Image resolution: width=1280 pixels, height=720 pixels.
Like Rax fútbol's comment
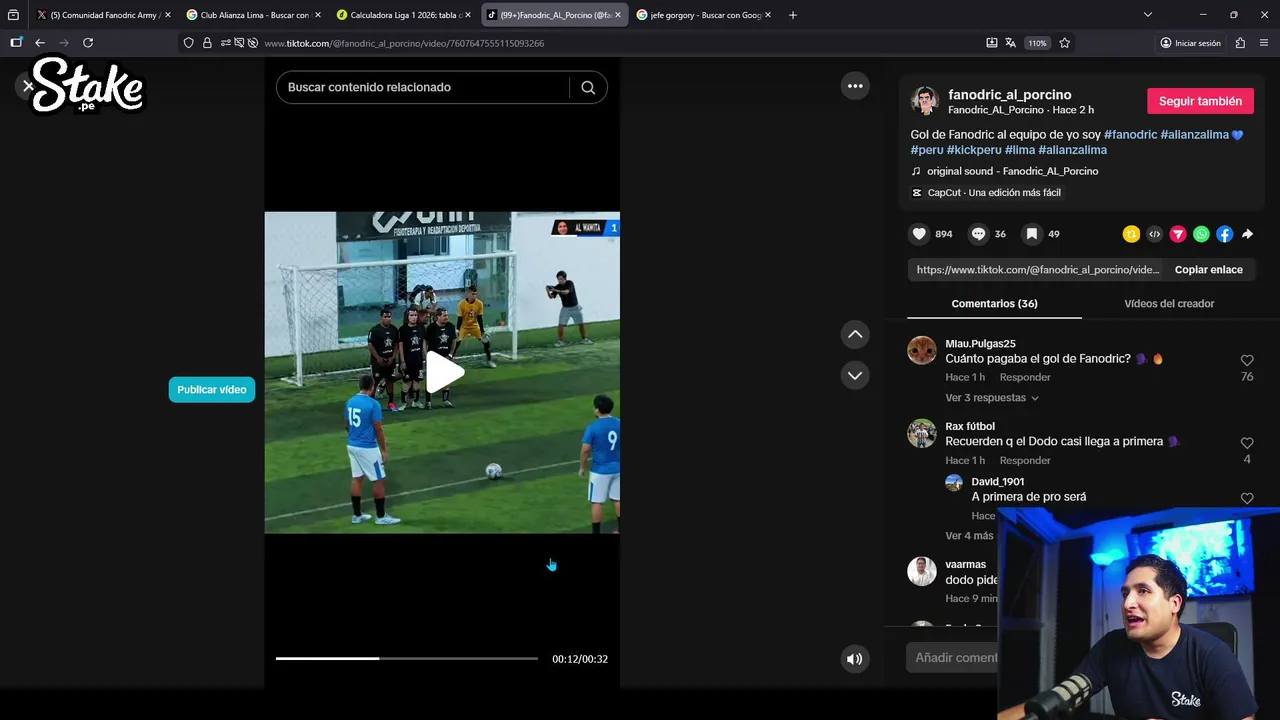click(1247, 443)
